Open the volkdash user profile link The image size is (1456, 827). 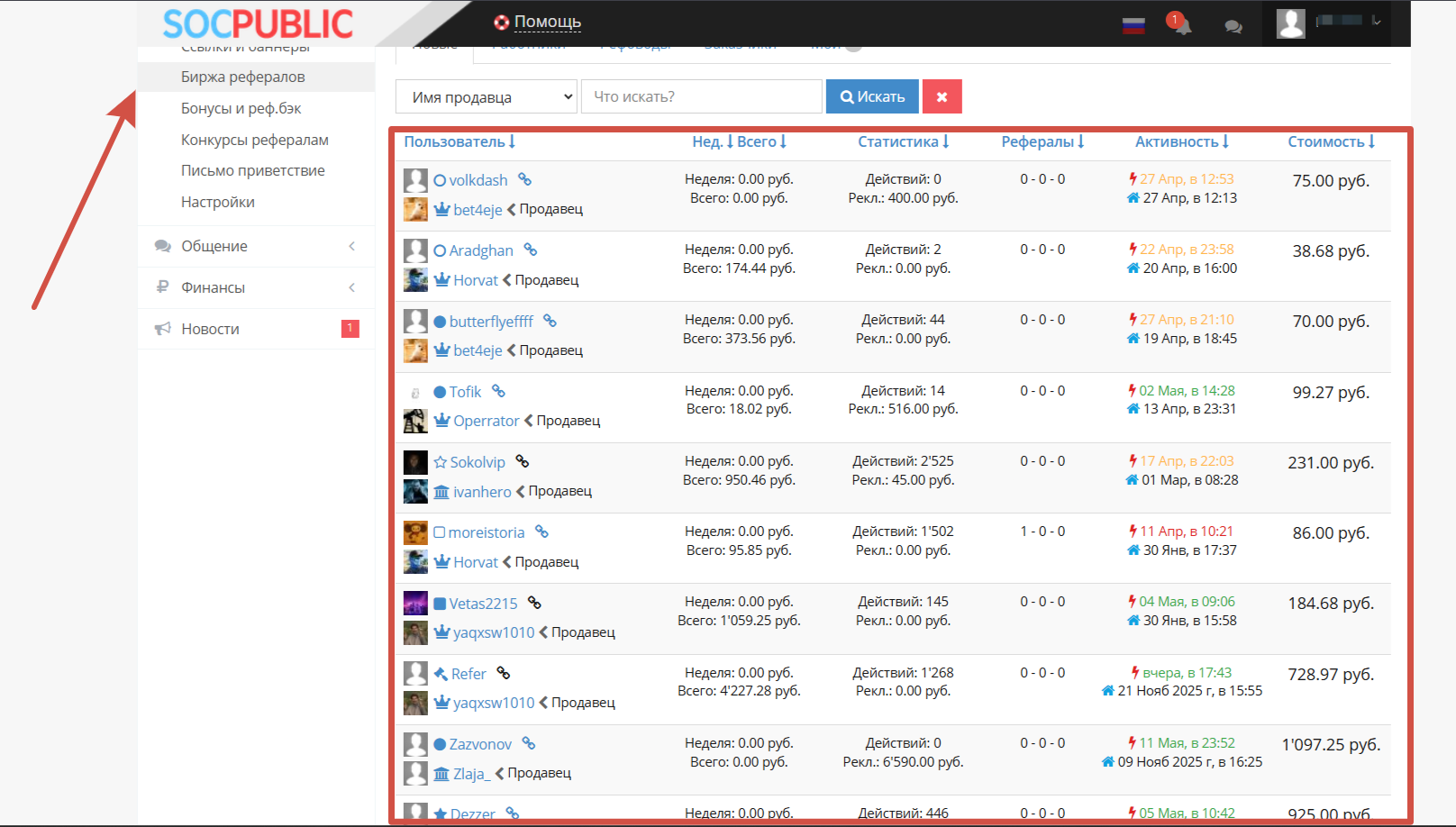(478, 180)
